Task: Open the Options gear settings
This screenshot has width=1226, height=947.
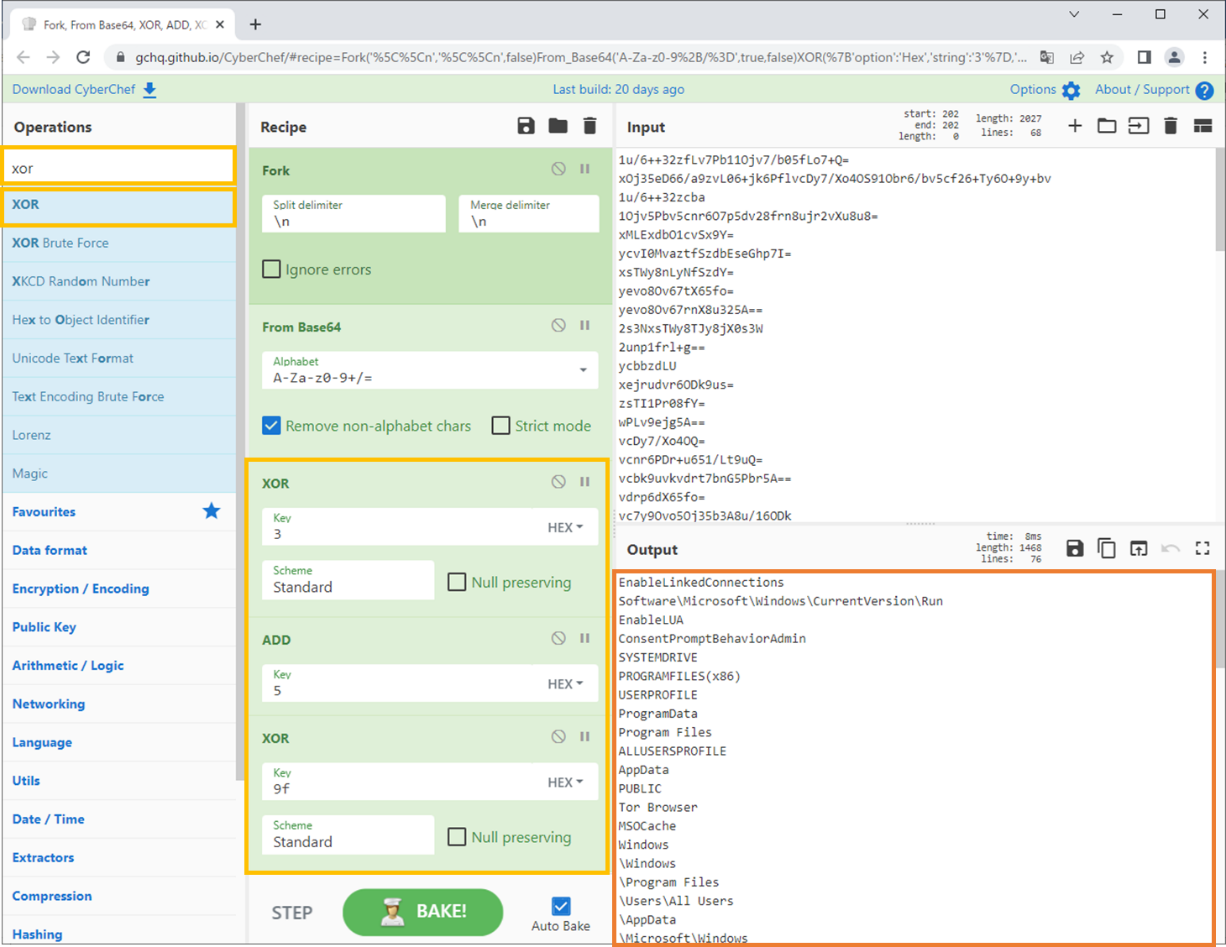Action: click(1071, 90)
